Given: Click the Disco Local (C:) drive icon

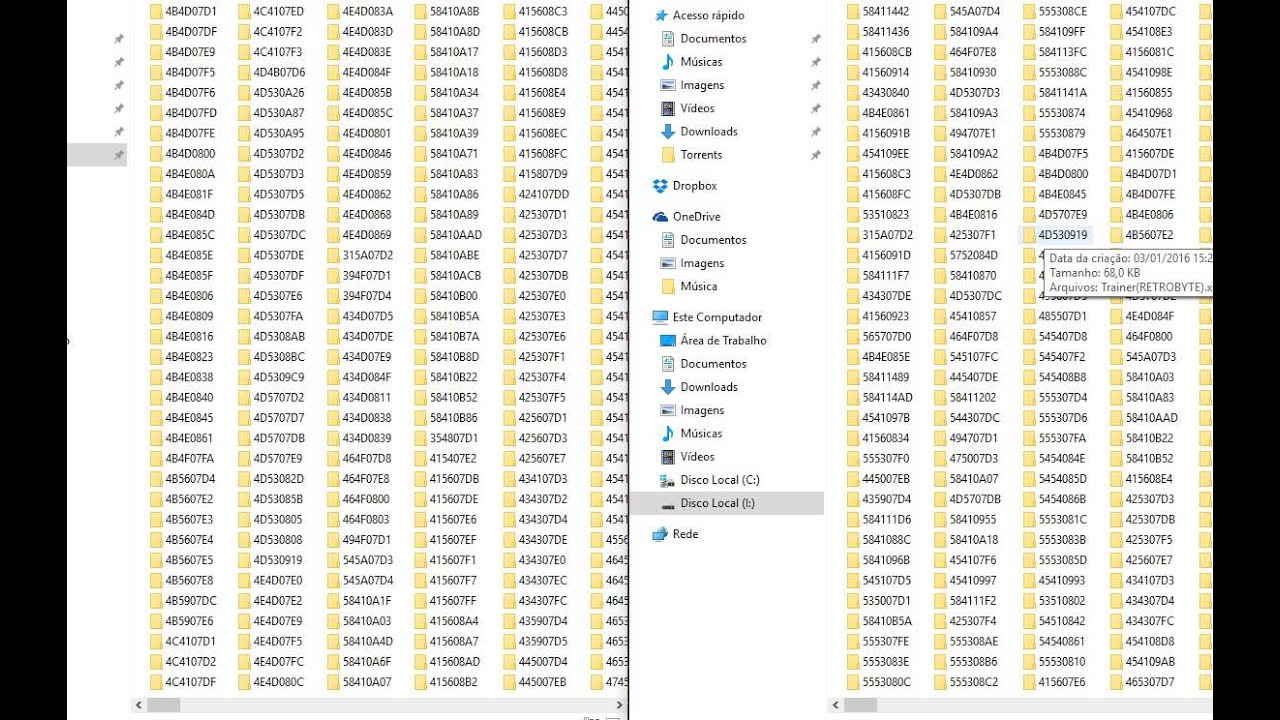Looking at the screenshot, I should pos(669,480).
